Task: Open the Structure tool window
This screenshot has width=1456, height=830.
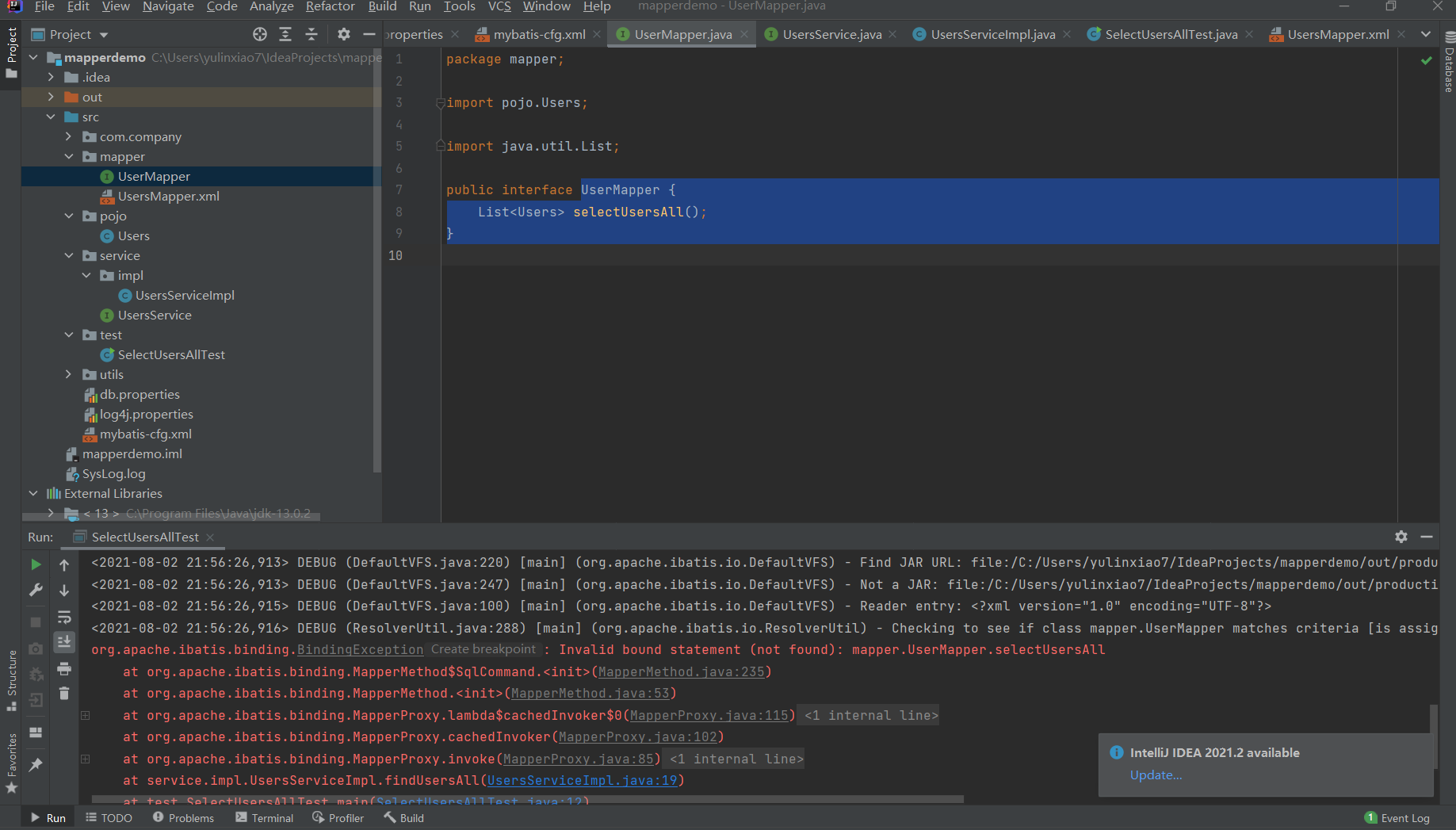Action: (11, 680)
